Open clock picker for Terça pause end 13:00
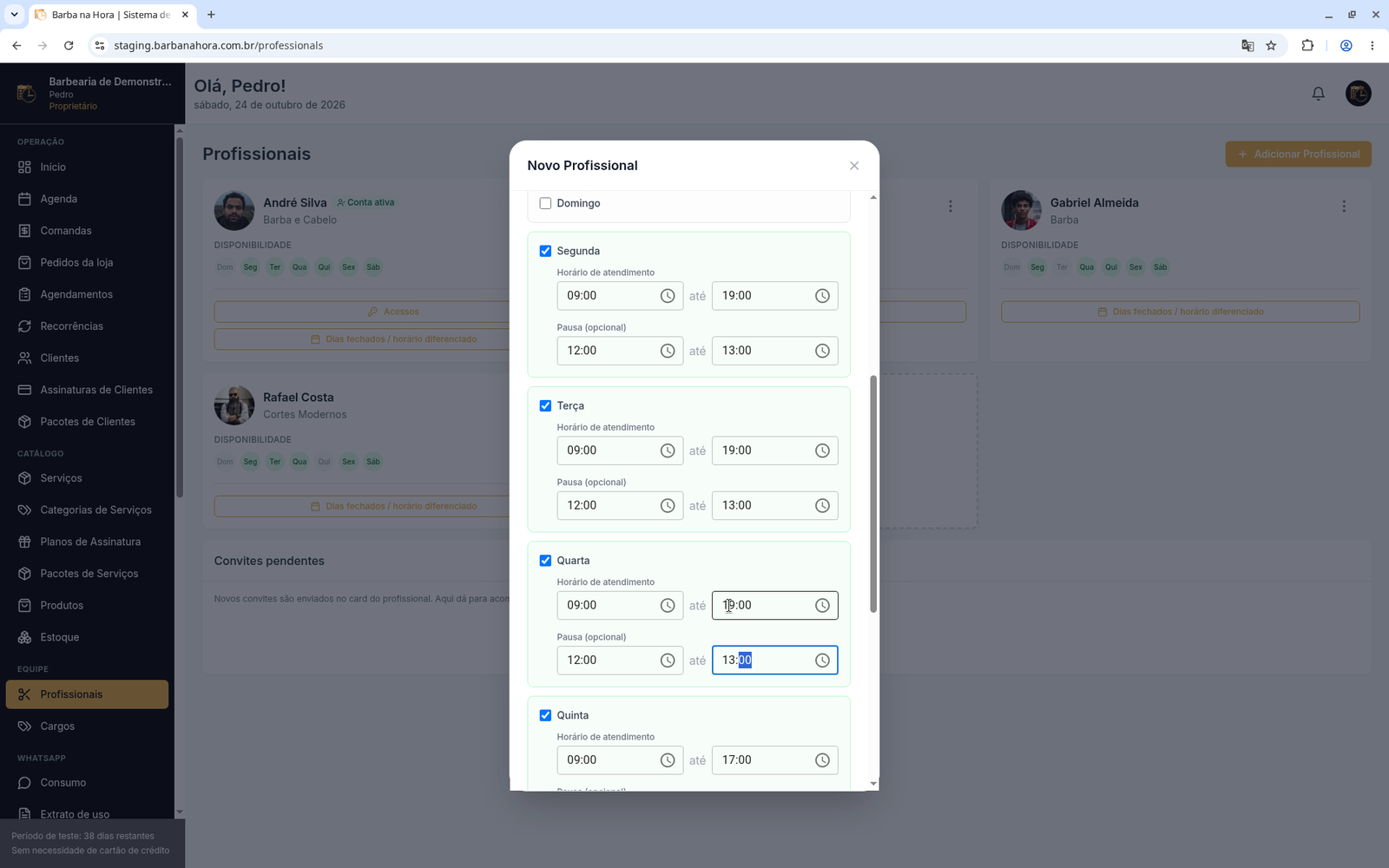 [x=822, y=505]
